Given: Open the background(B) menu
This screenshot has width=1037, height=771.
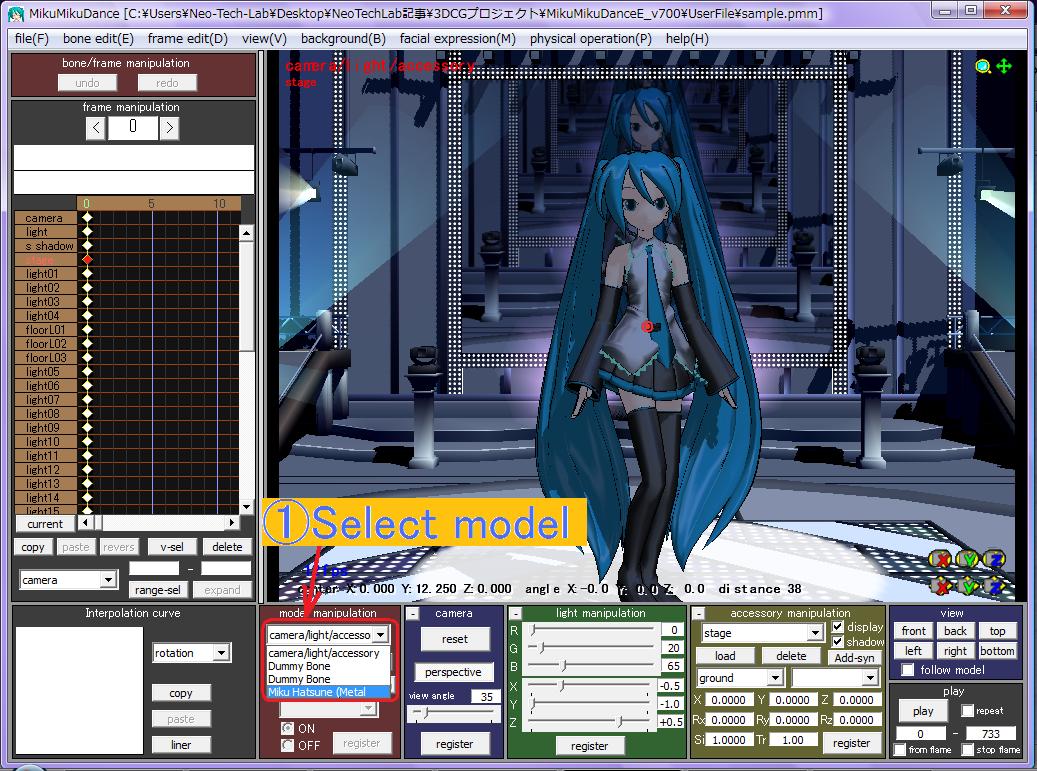Looking at the screenshot, I should (x=343, y=38).
